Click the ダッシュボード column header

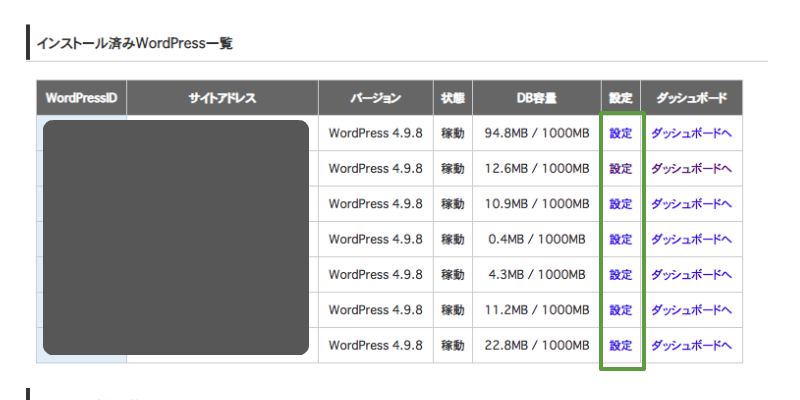point(692,97)
